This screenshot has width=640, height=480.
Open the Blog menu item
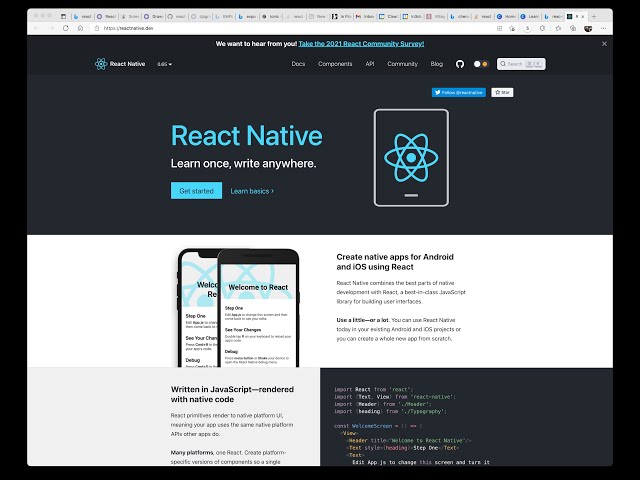tap(436, 64)
